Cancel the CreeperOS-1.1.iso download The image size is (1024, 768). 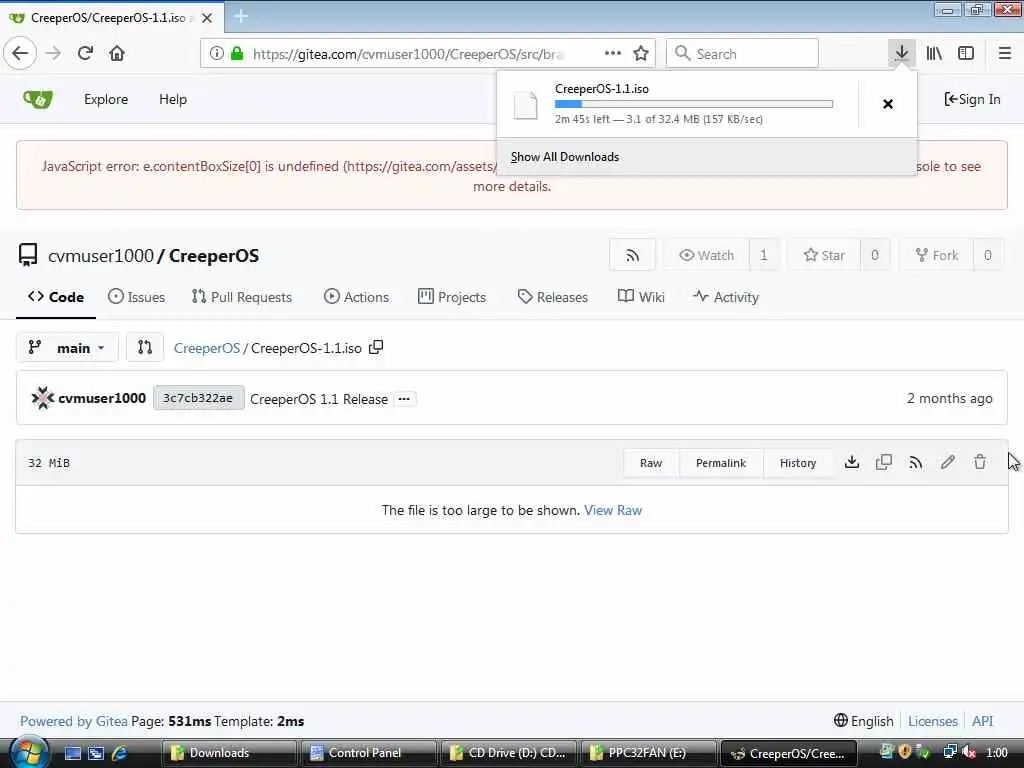click(888, 104)
